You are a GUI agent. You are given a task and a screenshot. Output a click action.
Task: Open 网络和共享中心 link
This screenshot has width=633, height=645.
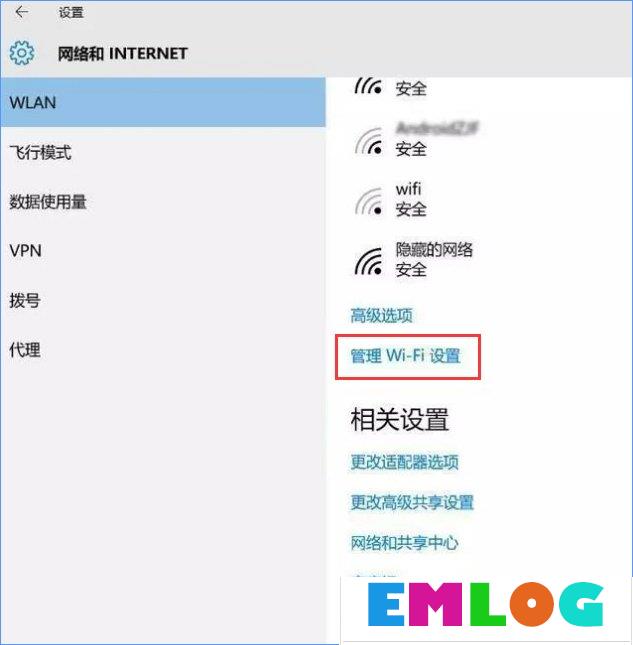[404, 543]
